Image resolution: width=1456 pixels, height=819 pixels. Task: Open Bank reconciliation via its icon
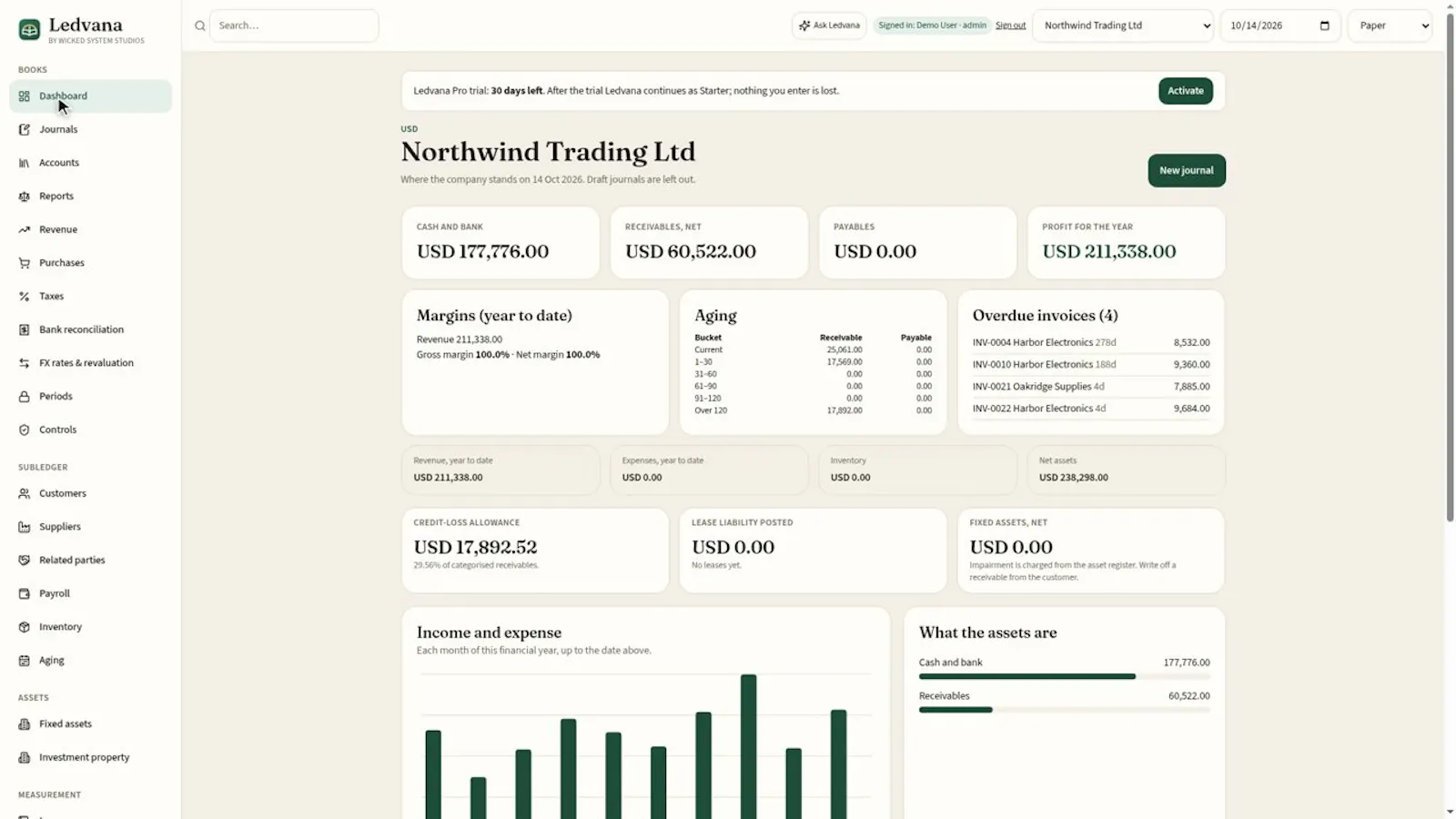tap(25, 329)
